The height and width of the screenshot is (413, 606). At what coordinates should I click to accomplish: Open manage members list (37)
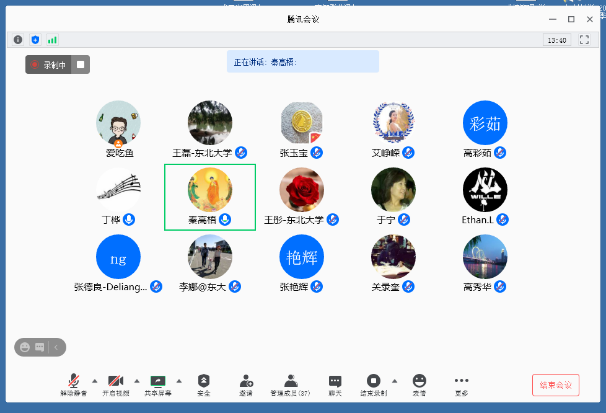290,383
